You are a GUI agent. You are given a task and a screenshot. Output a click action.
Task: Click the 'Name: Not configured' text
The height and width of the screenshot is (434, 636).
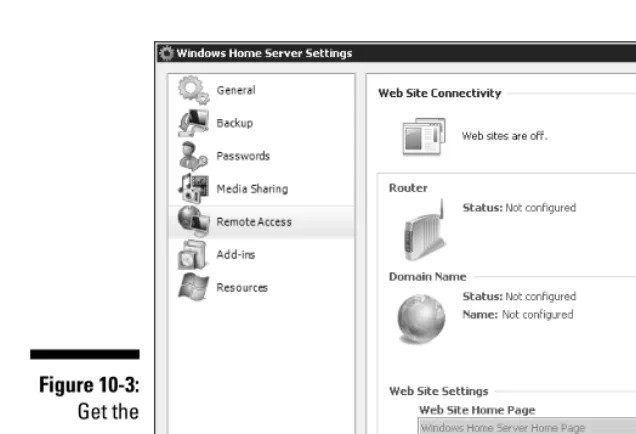coord(518,315)
